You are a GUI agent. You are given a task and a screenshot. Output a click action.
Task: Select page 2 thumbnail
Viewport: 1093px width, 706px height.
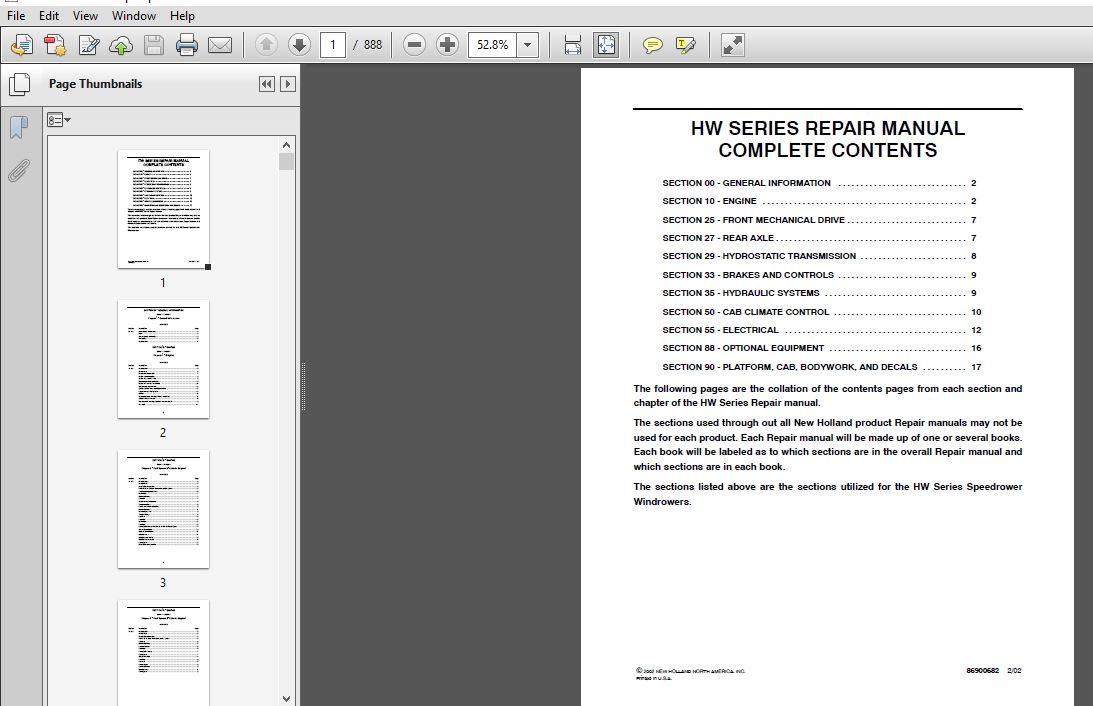pyautogui.click(x=163, y=359)
